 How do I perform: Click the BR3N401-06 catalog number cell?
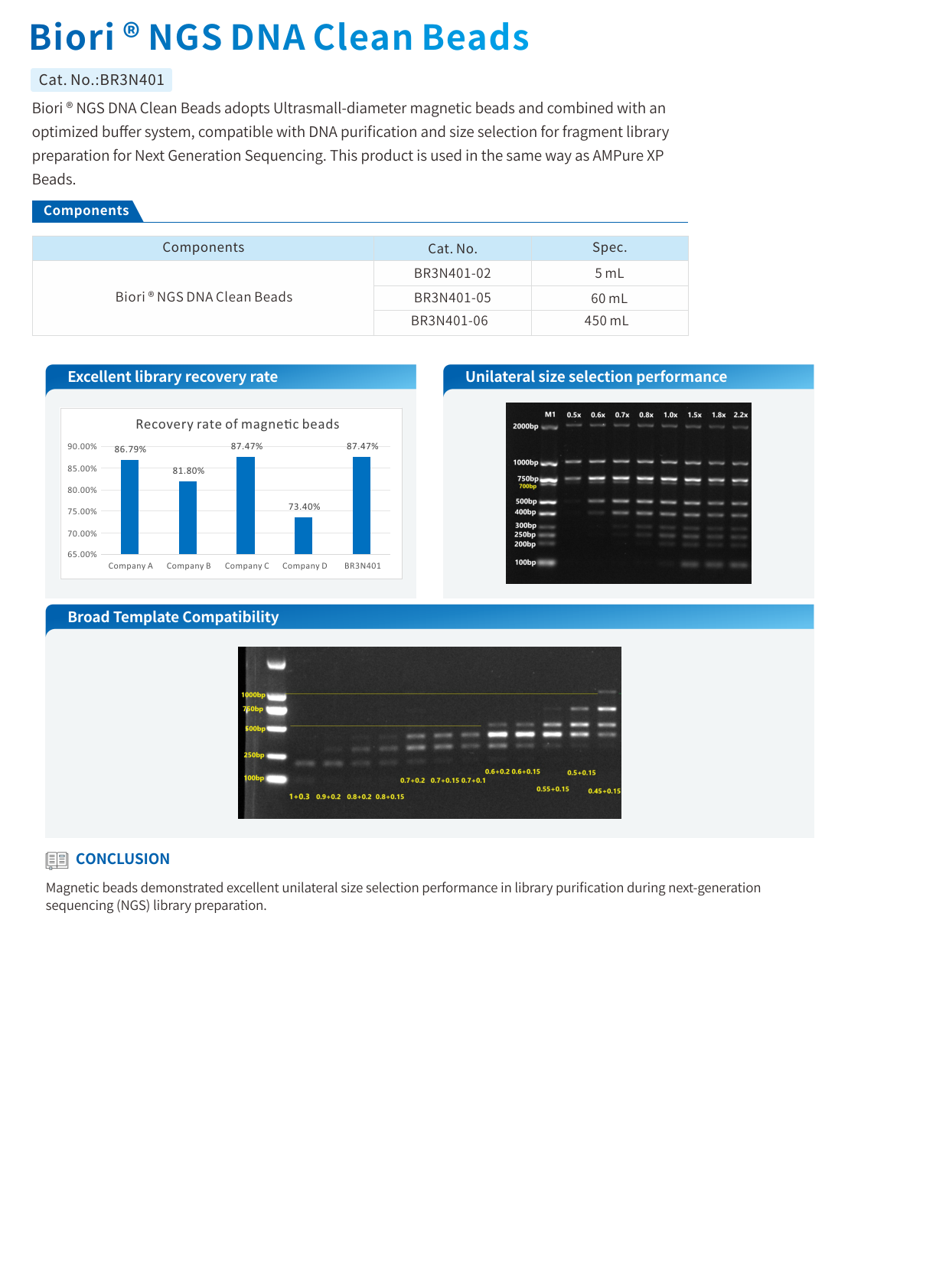(449, 321)
